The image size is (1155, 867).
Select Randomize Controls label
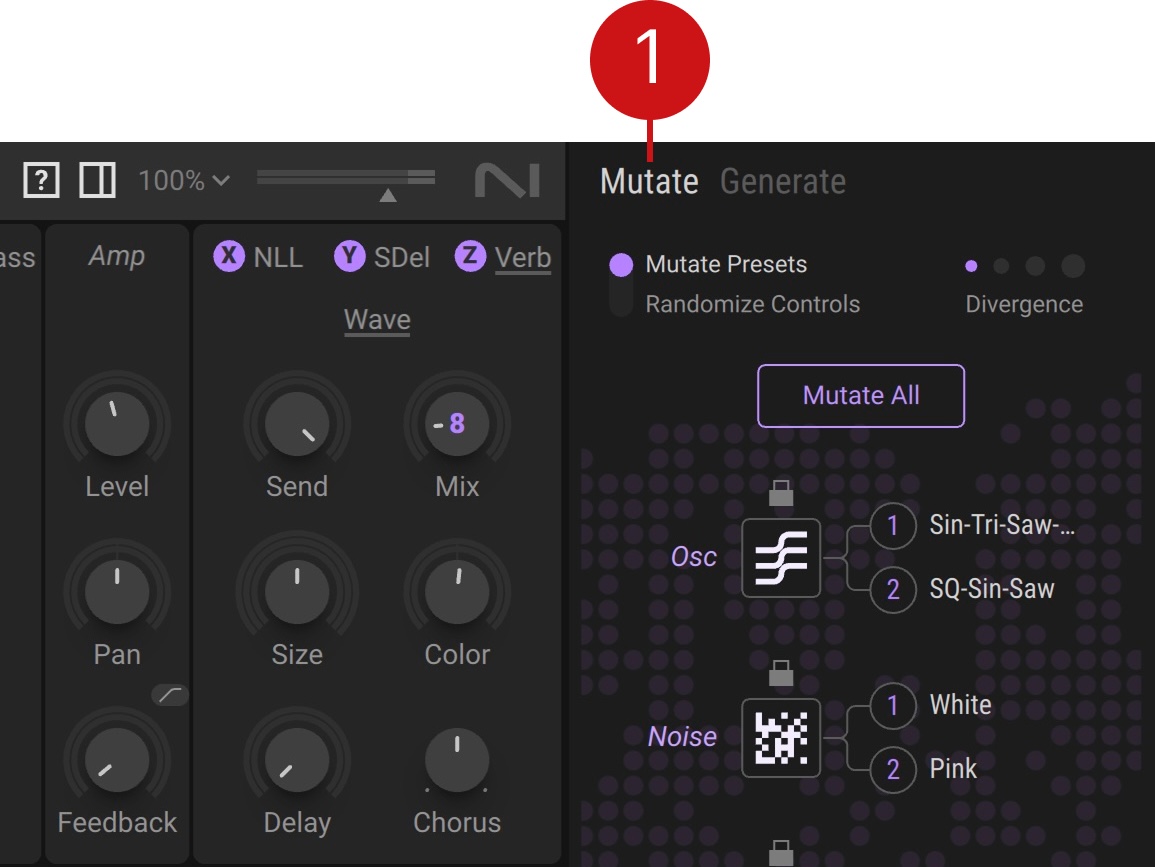[752, 304]
